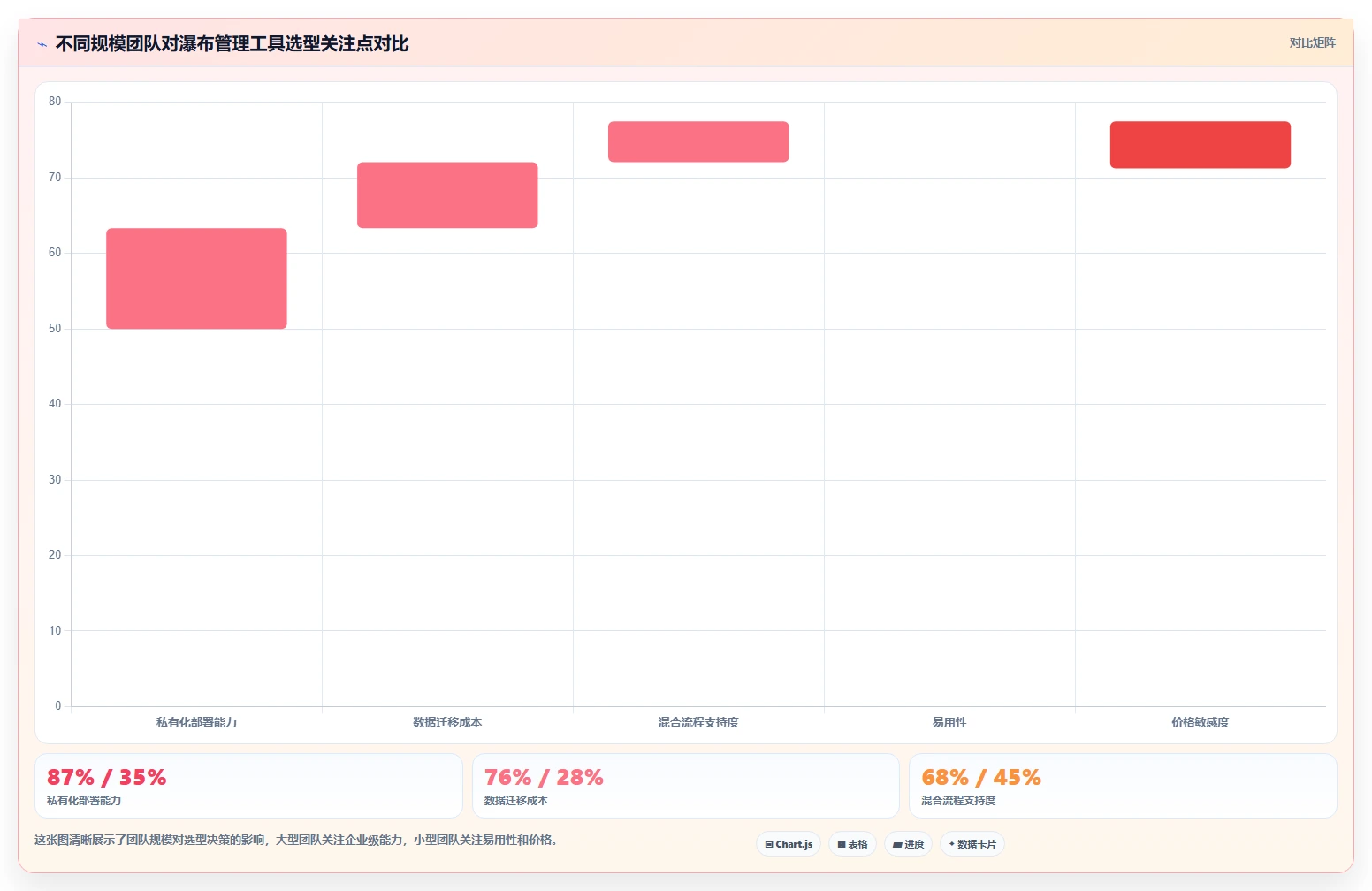Image resolution: width=1372 pixels, height=891 pixels.
Task: Select the 进度 chip
Action: coord(908,844)
